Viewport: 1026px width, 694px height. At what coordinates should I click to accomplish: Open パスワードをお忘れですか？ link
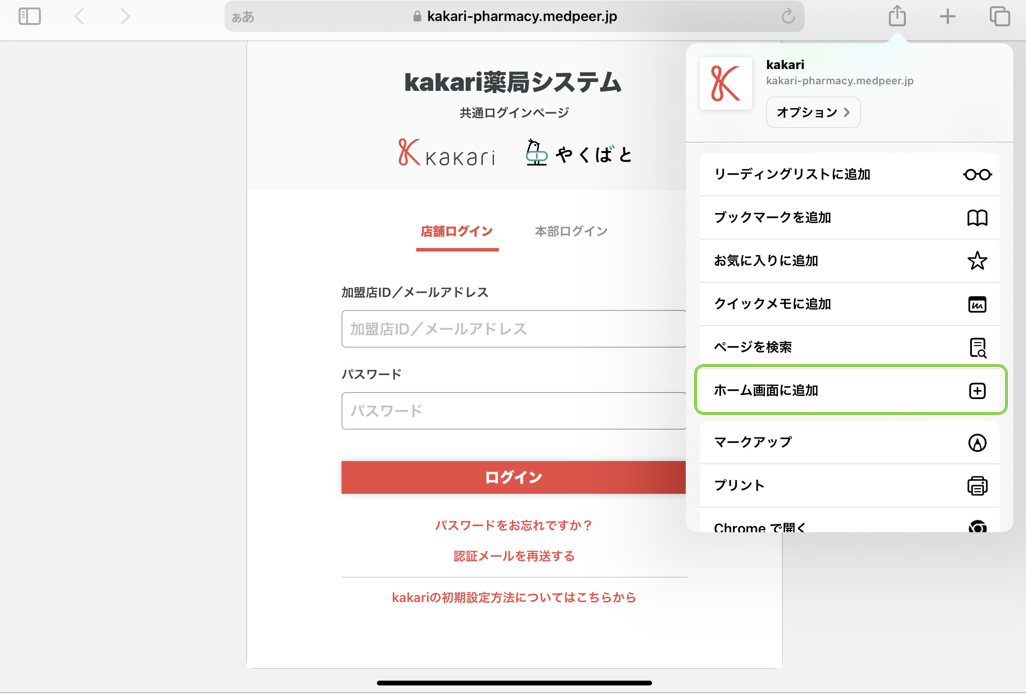click(514, 525)
